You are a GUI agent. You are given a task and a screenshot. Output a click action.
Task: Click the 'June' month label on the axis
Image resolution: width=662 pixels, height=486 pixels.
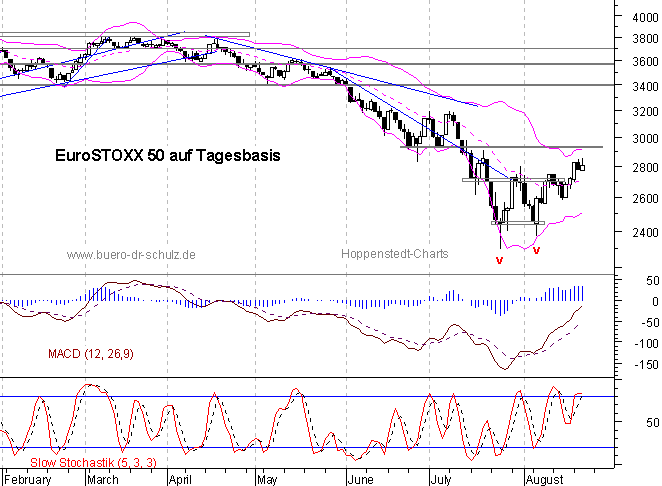(x=361, y=480)
